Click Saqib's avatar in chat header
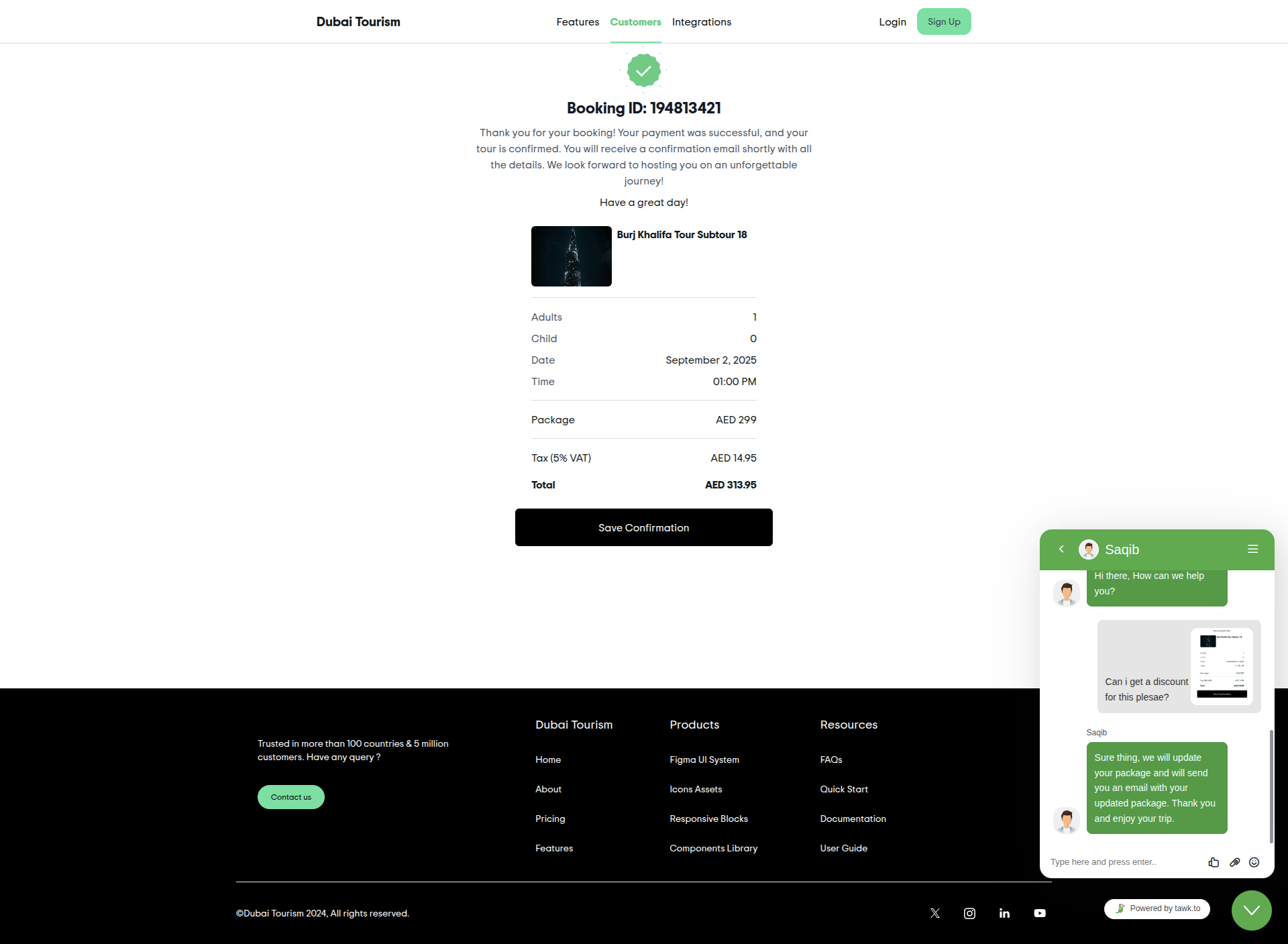The image size is (1288, 944). coord(1088,549)
